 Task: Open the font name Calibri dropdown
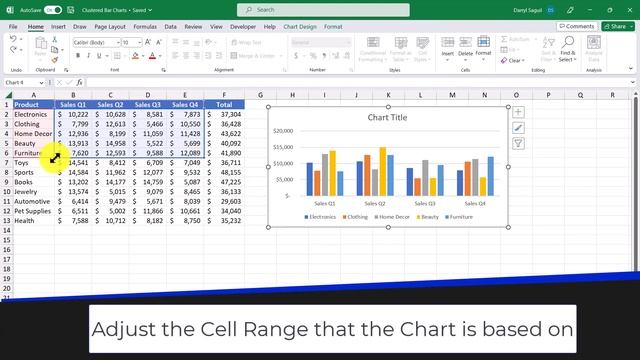pos(118,42)
